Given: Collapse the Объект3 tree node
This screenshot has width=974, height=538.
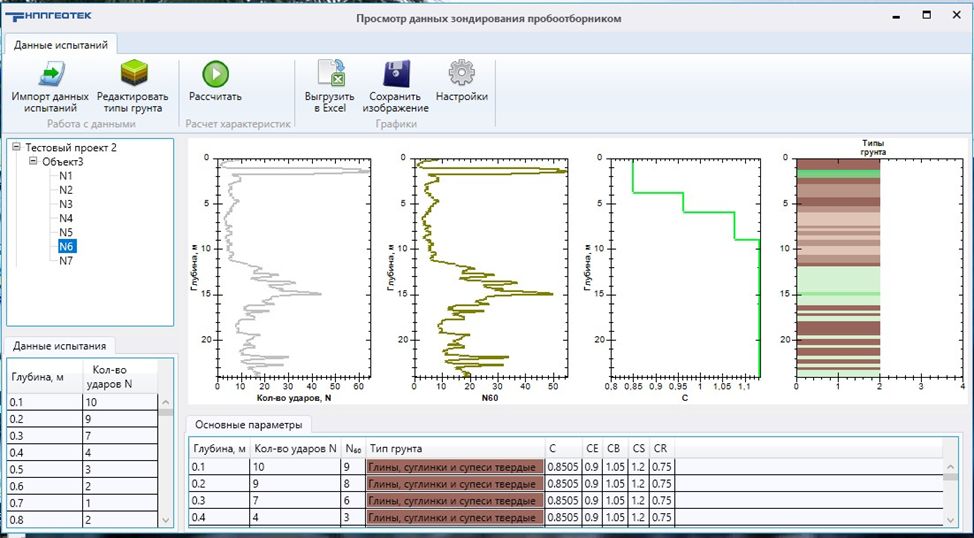Looking at the screenshot, I should pos(33,161).
